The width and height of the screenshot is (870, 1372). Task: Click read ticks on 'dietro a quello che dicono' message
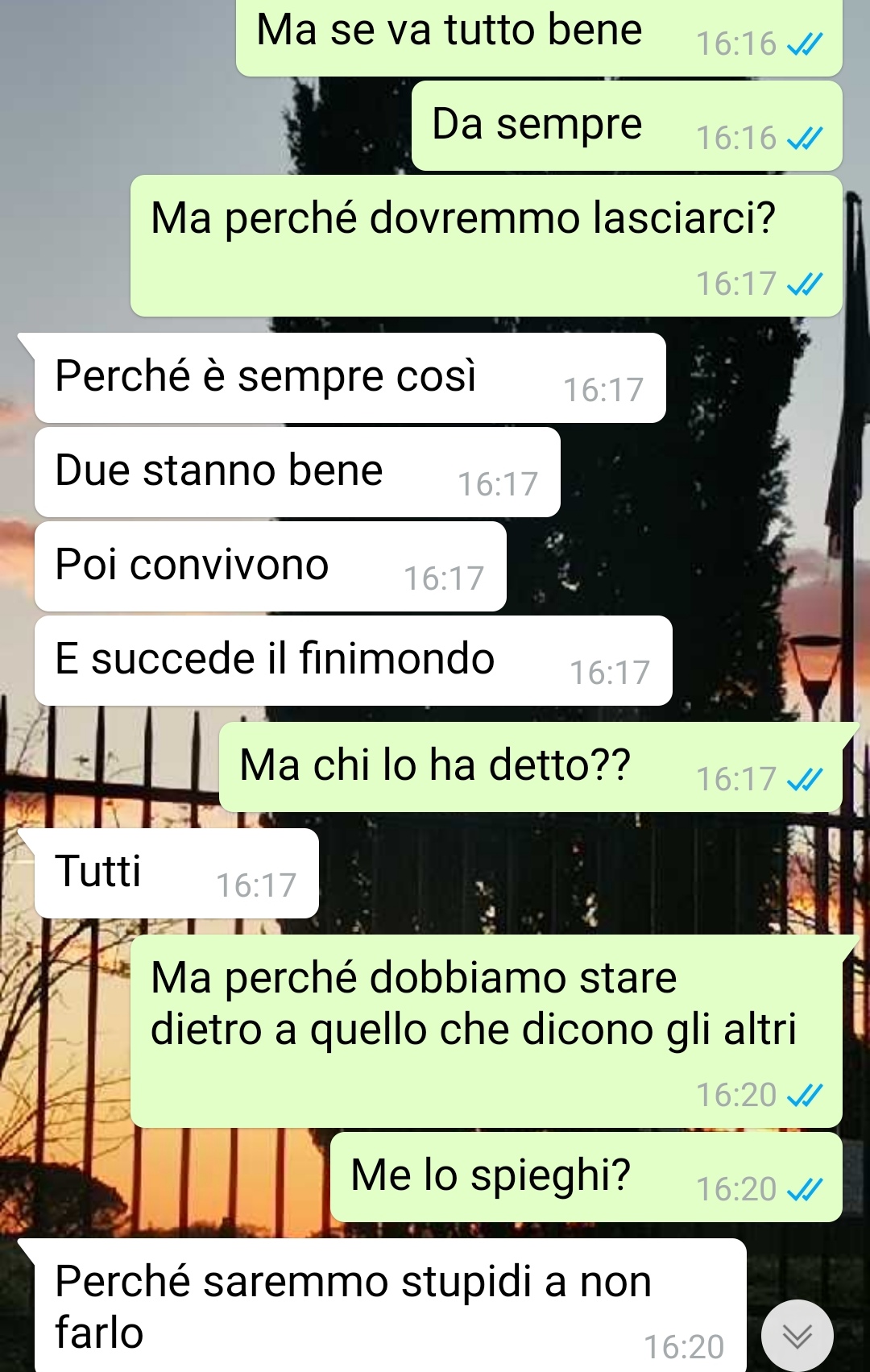tap(804, 1095)
